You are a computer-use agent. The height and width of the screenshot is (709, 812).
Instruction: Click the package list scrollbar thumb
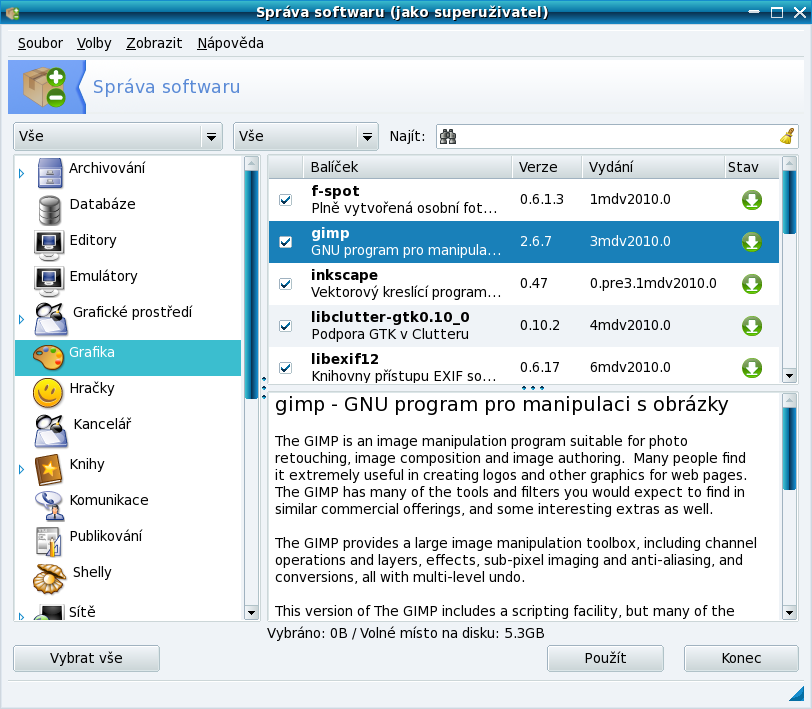tap(789, 202)
